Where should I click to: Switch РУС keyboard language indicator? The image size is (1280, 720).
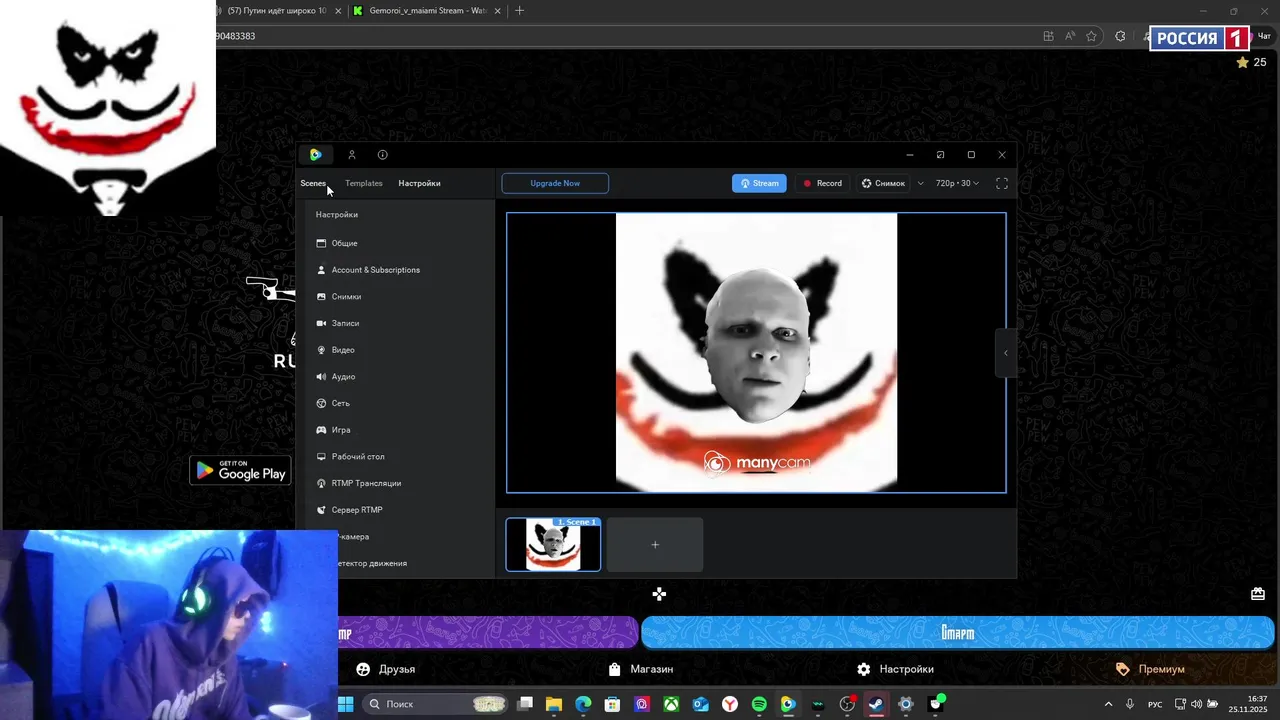pyautogui.click(x=1155, y=704)
